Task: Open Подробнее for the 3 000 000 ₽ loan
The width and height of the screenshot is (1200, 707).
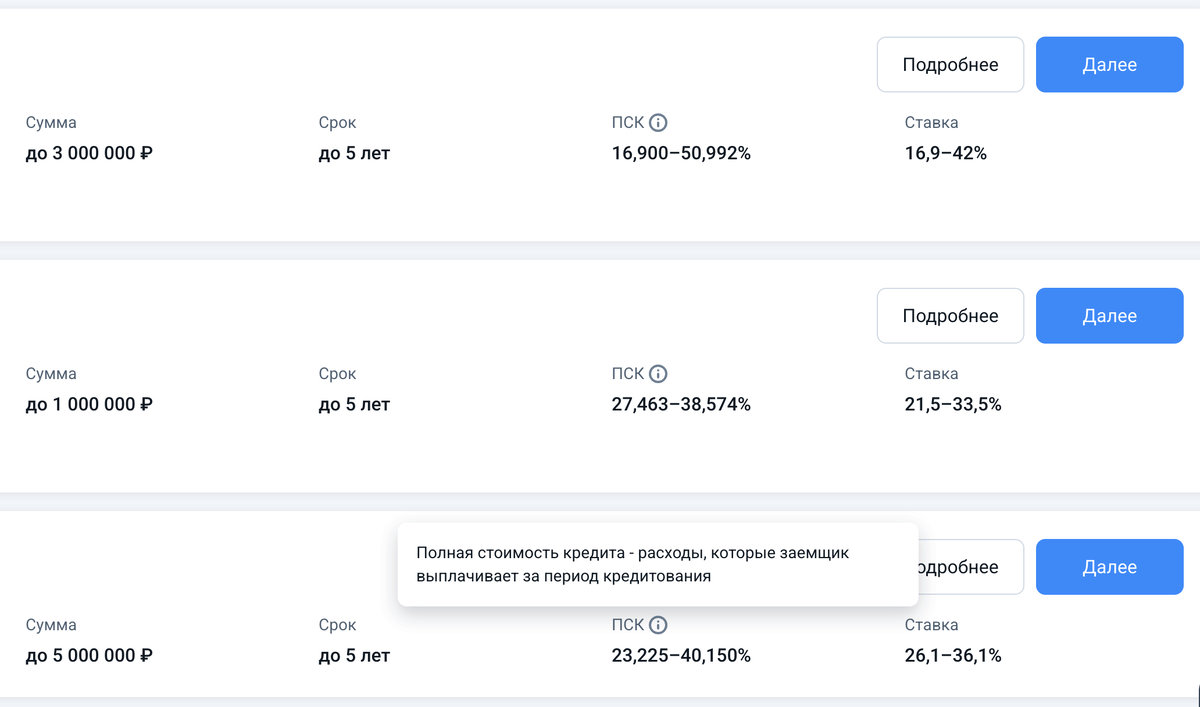Action: pos(950,65)
